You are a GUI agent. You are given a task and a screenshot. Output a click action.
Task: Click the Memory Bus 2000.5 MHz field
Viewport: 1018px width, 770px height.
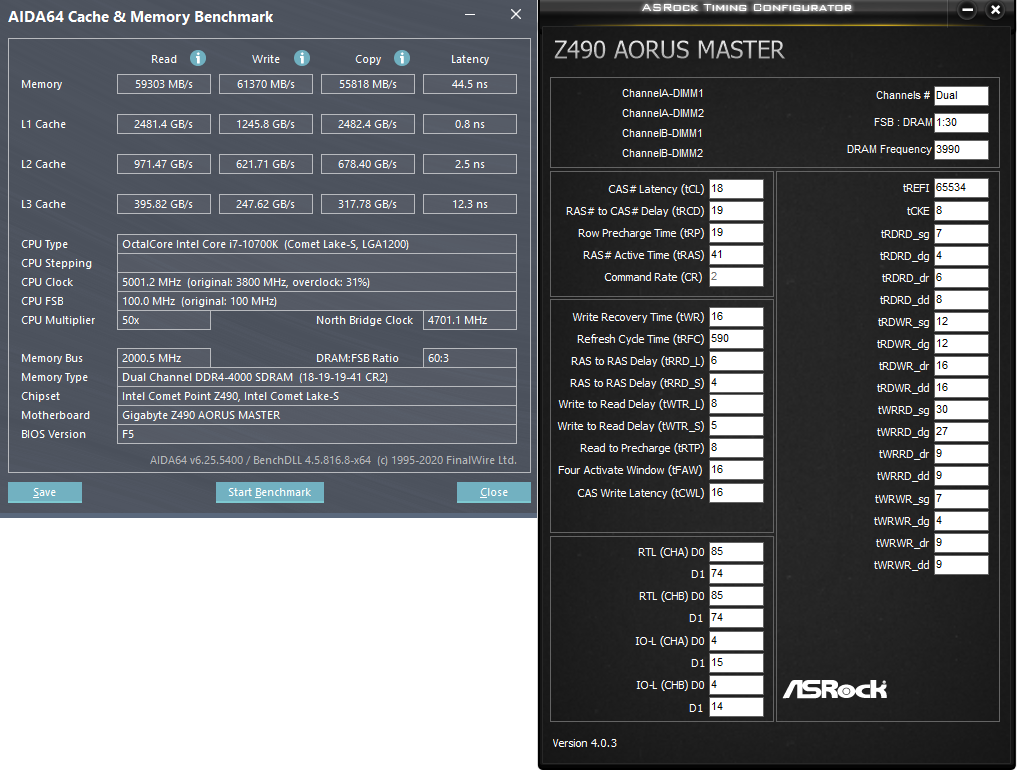[x=164, y=358]
